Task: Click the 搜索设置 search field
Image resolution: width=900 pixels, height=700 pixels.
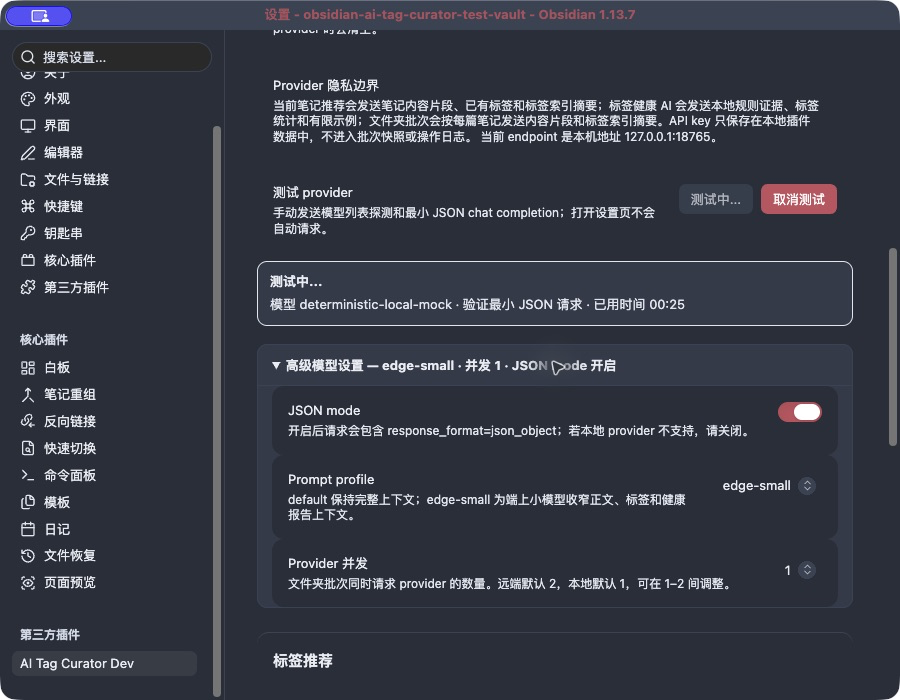Action: tap(112, 57)
